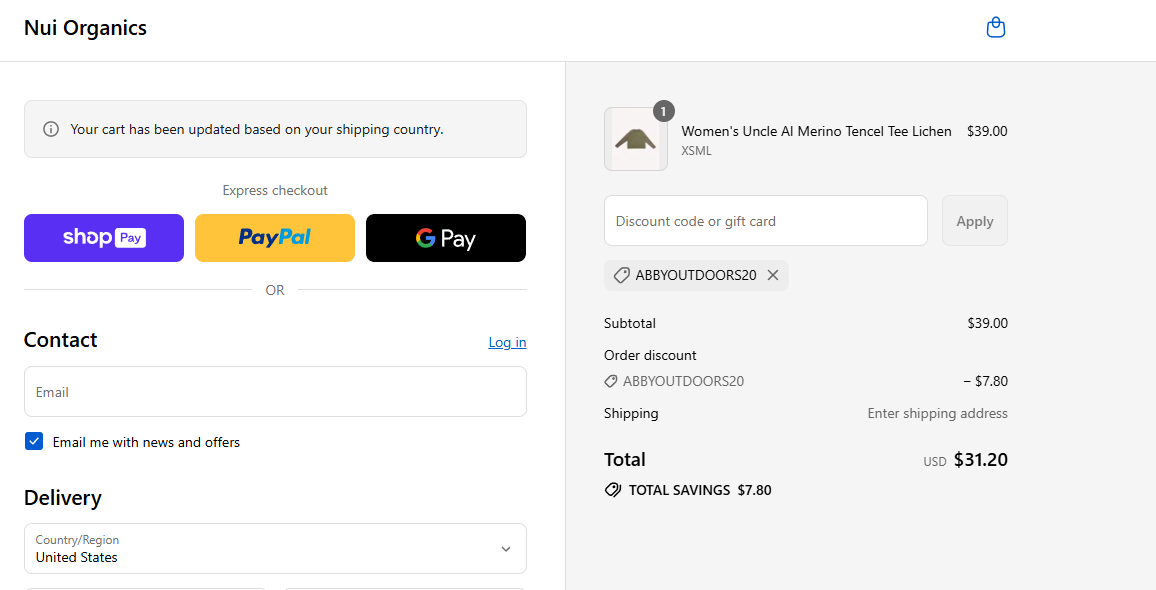Click the Log in link
The width and height of the screenshot is (1156, 590).
(507, 342)
